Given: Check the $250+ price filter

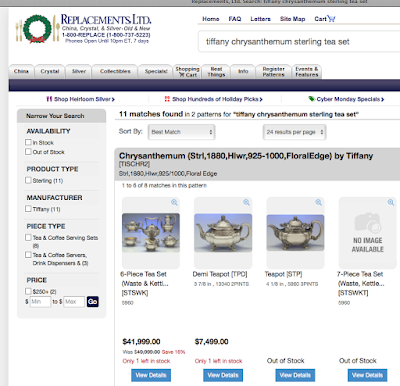Looking at the screenshot, I should point(28,291).
